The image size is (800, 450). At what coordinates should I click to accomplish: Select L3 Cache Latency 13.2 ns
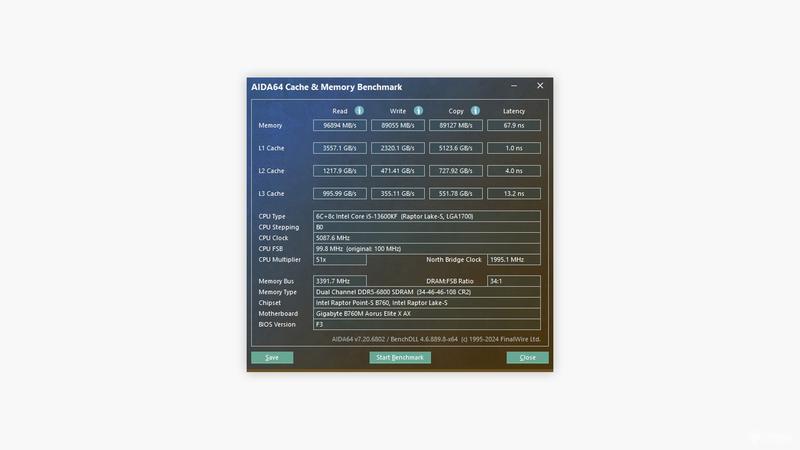pyautogui.click(x=514, y=194)
